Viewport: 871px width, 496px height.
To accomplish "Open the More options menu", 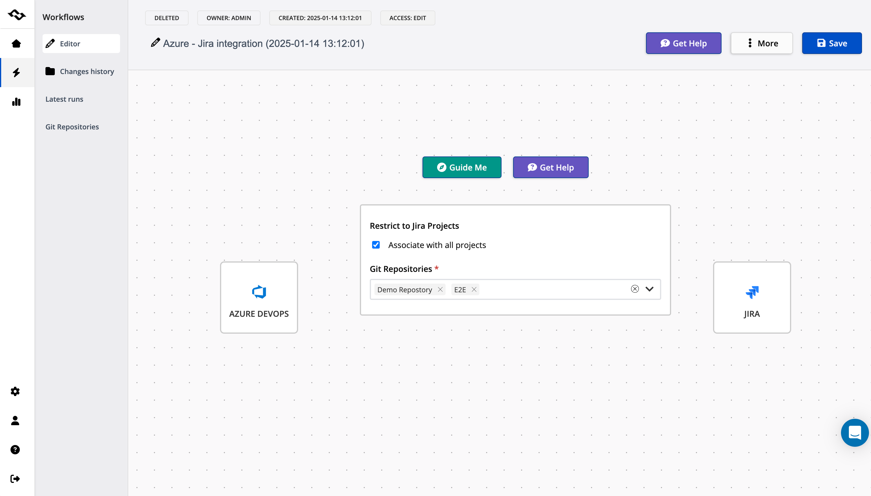I will click(762, 43).
